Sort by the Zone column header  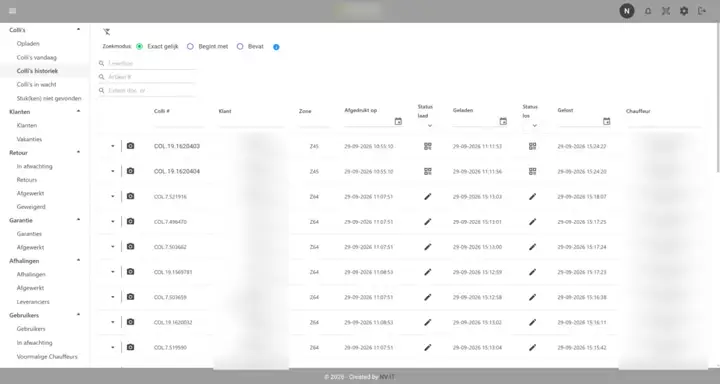click(x=305, y=111)
